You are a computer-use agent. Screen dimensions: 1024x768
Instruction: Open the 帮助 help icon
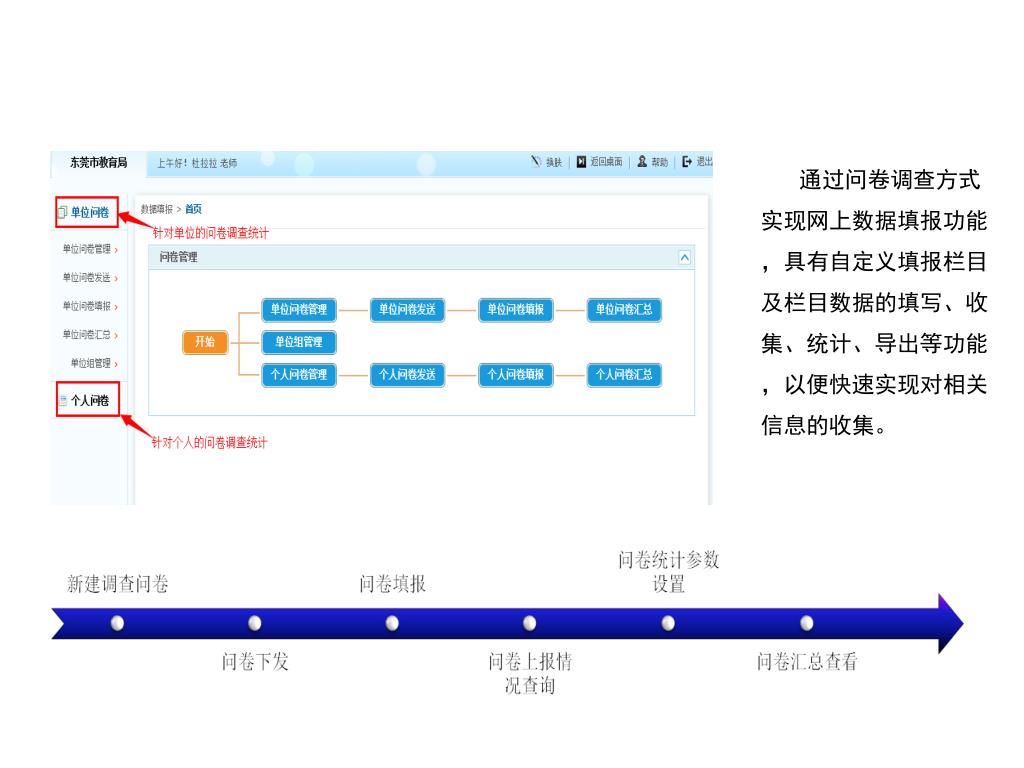click(x=642, y=161)
